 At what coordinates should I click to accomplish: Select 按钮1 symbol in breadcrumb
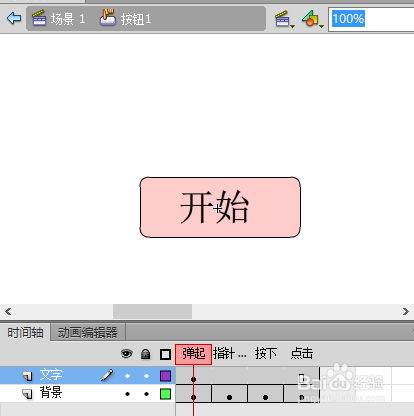point(126,19)
